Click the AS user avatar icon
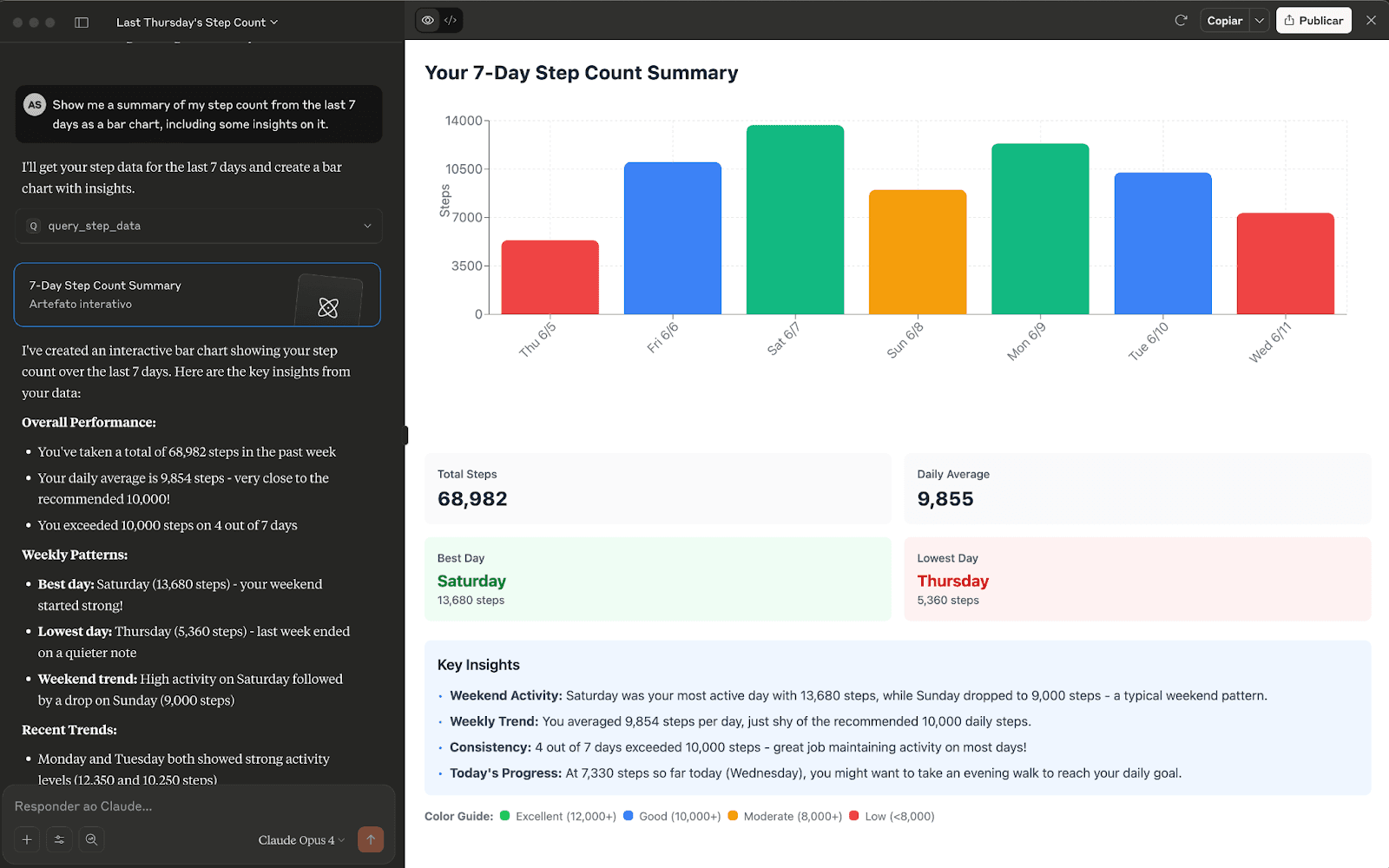1389x868 pixels. point(35,105)
